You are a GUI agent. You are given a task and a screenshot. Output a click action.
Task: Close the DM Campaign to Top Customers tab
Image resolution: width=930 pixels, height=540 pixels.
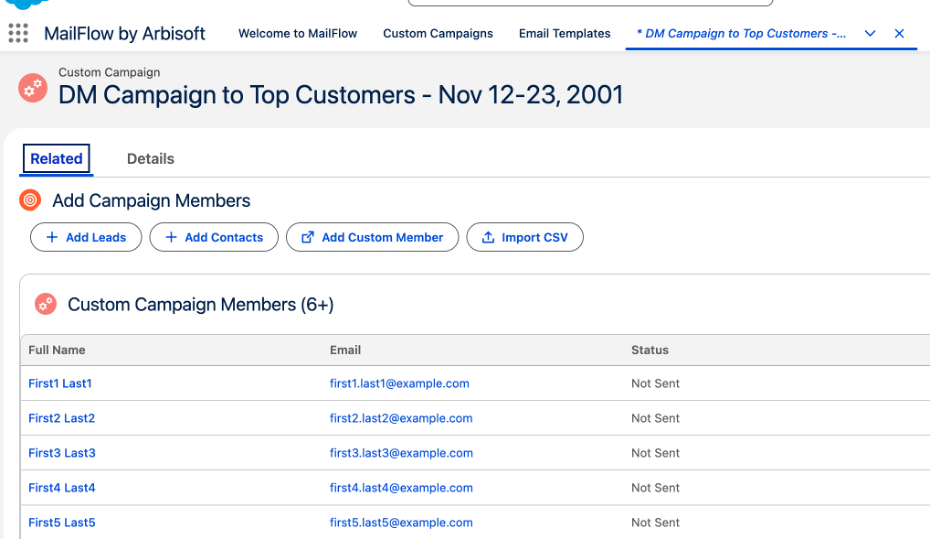coord(899,33)
